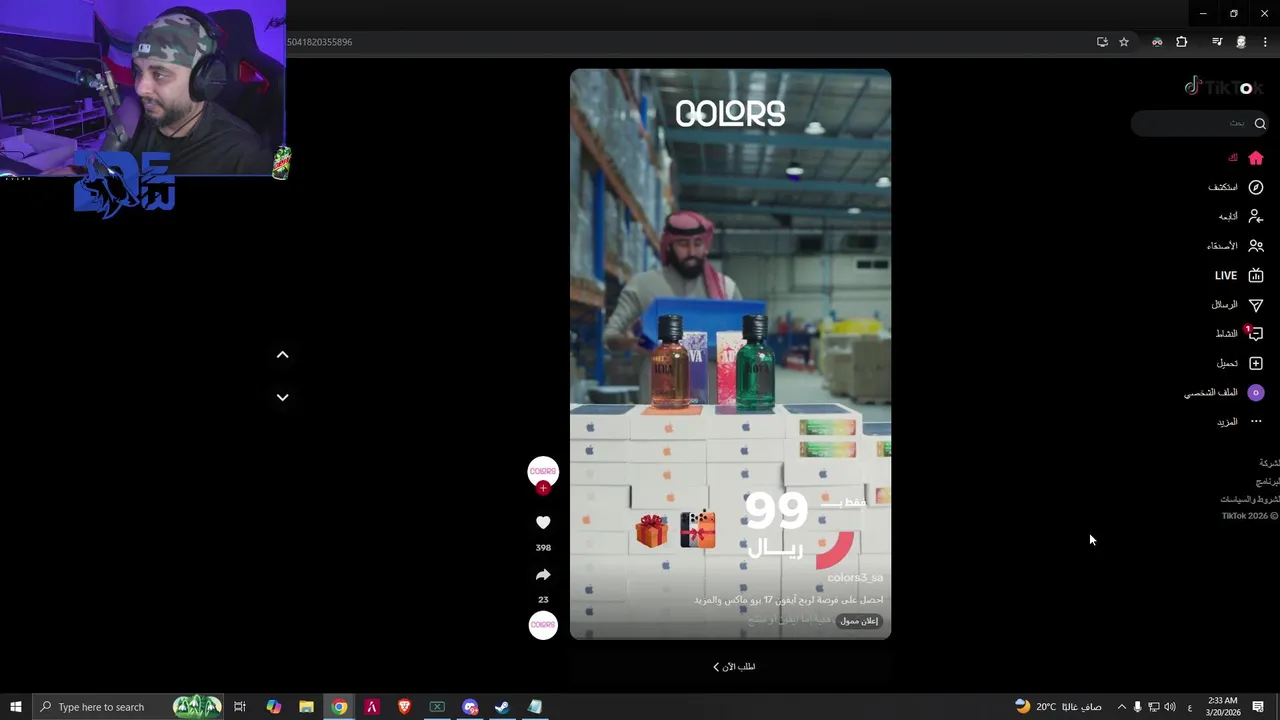Open the Explore compass icon
This screenshot has width=1280, height=720.
pyautogui.click(x=1256, y=187)
